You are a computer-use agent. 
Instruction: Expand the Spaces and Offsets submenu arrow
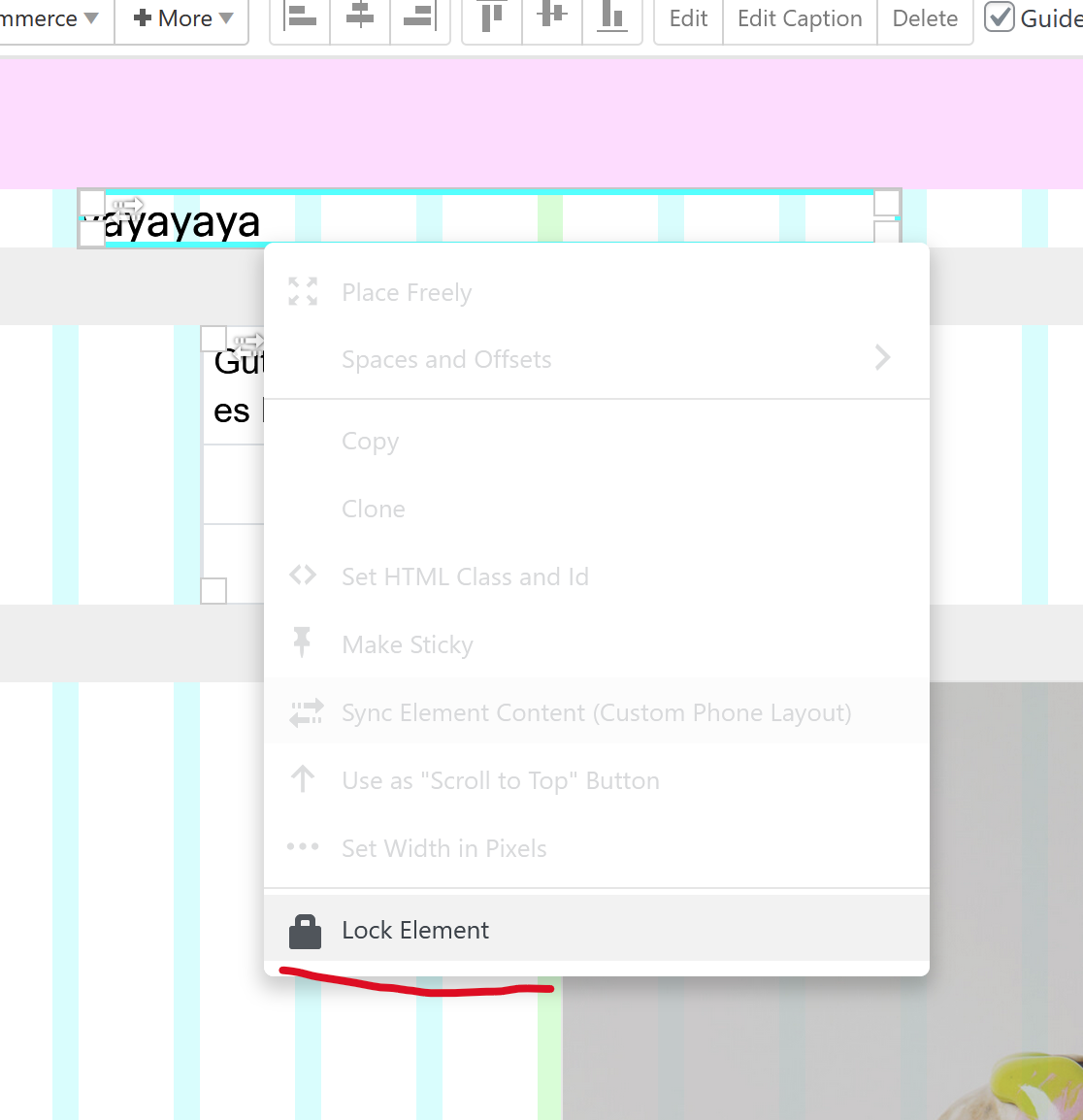882,358
